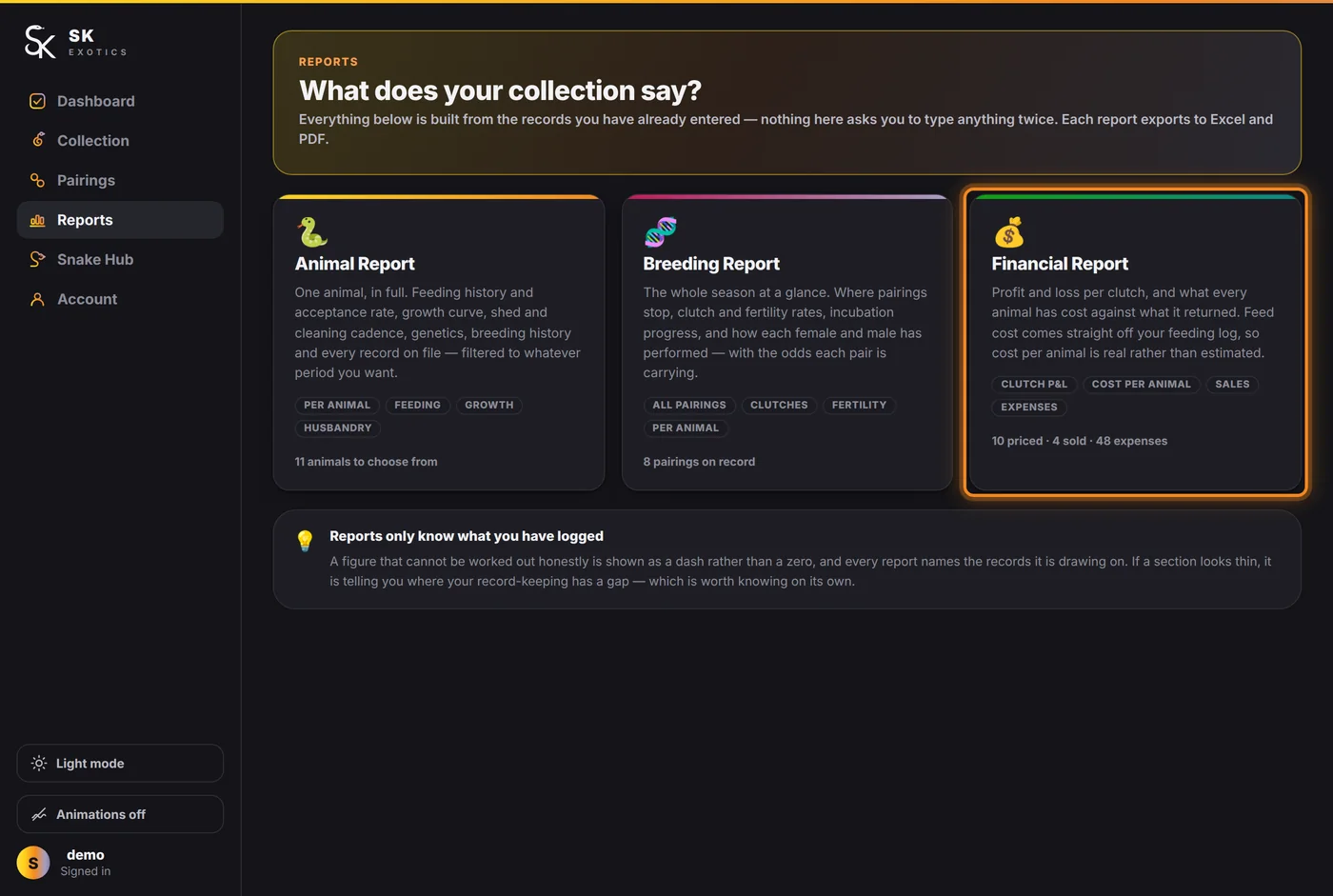Toggle Light mode
This screenshot has width=1333, height=896.
pyautogui.click(x=120, y=764)
